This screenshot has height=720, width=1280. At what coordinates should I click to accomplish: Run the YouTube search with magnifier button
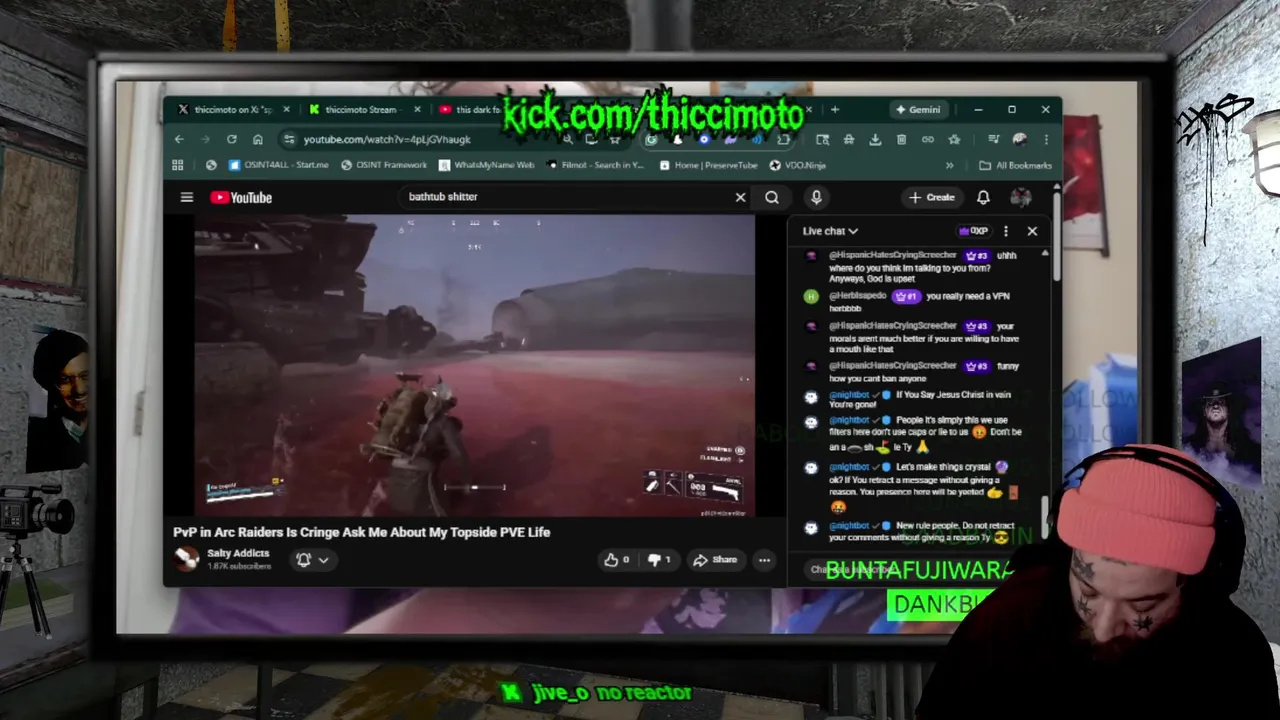[772, 197]
